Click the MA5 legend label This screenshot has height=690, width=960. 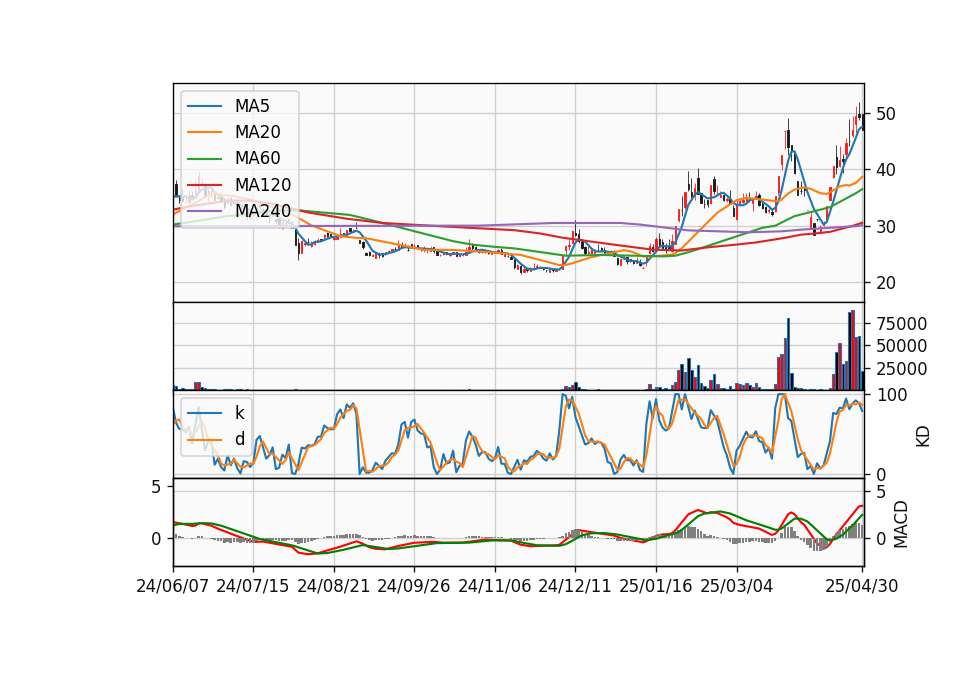[x=252, y=106]
